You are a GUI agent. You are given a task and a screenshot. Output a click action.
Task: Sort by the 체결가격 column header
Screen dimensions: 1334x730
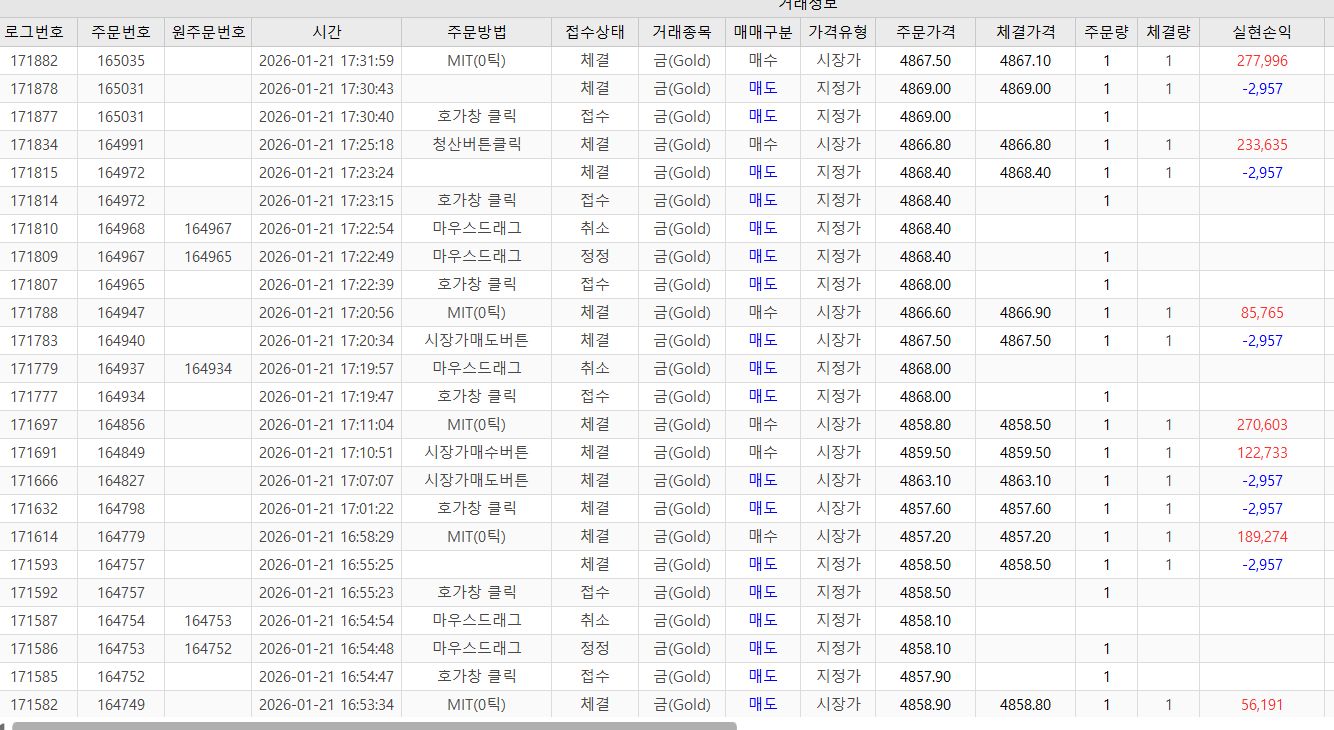click(1025, 32)
